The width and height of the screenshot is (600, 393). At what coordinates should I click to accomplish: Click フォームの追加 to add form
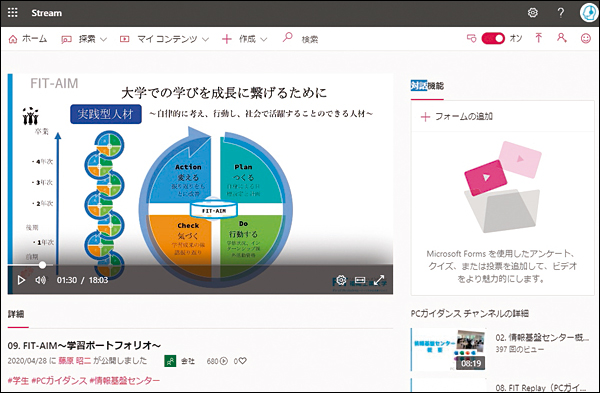[457, 116]
